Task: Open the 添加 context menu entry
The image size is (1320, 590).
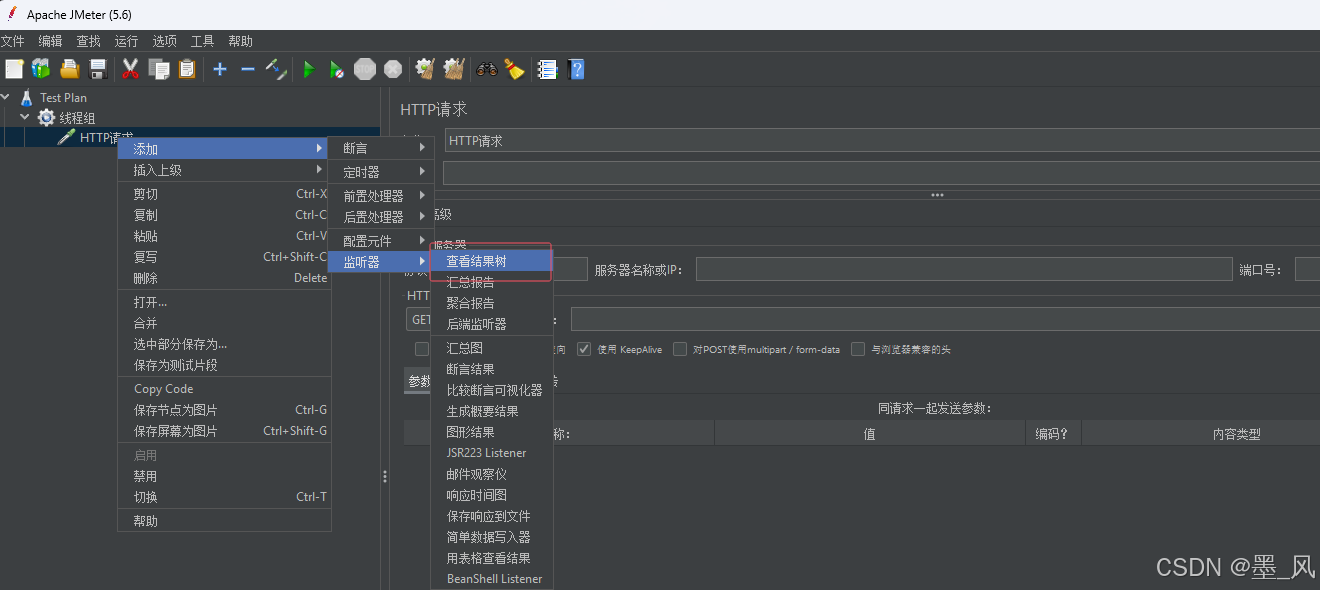Action: coord(224,149)
